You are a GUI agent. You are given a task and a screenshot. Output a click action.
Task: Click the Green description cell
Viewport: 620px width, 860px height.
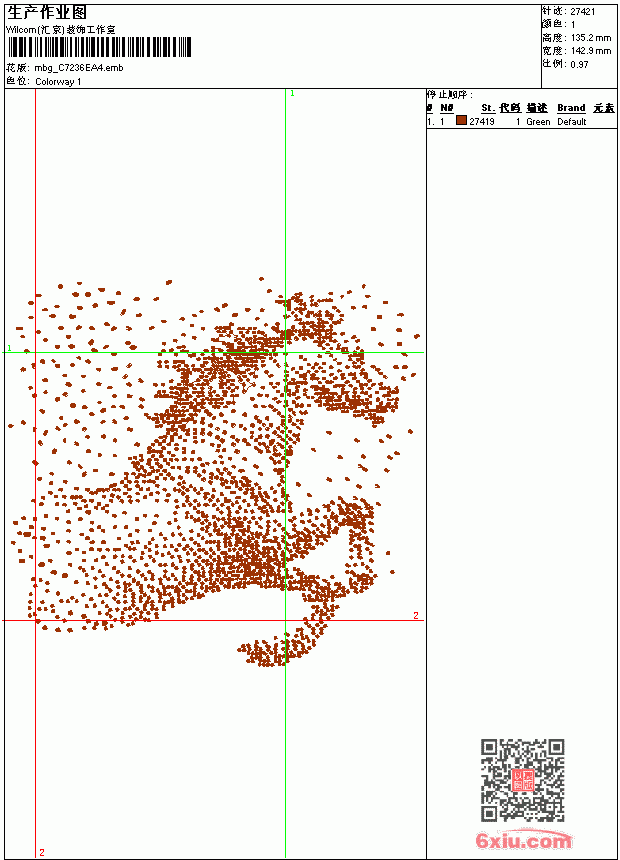[538, 122]
